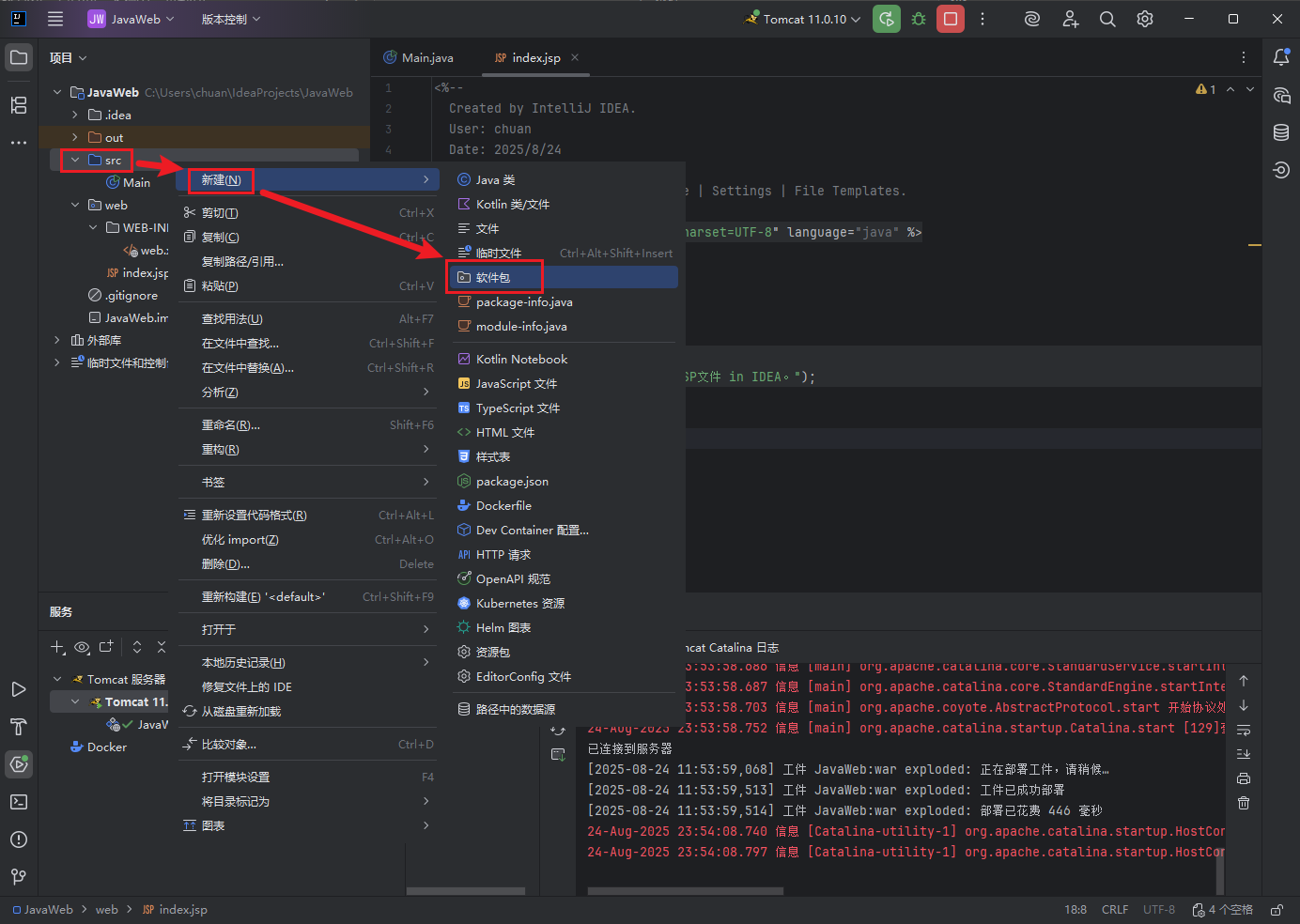Open the Terminal tool window

[x=19, y=802]
